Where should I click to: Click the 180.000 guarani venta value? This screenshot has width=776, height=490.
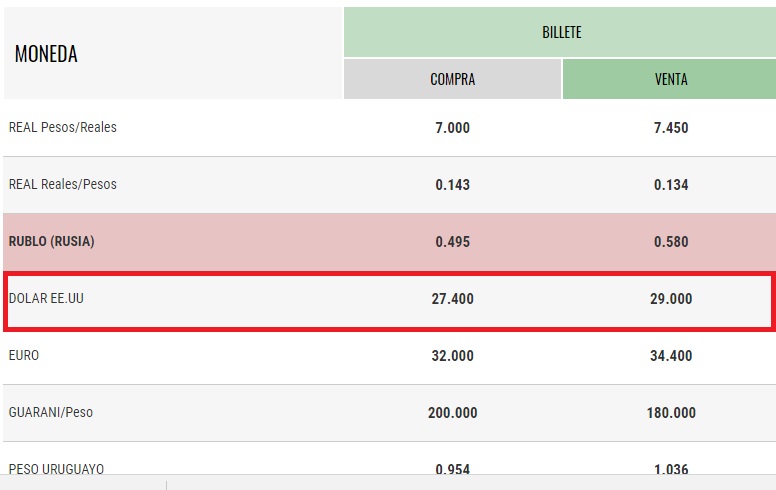(671, 412)
